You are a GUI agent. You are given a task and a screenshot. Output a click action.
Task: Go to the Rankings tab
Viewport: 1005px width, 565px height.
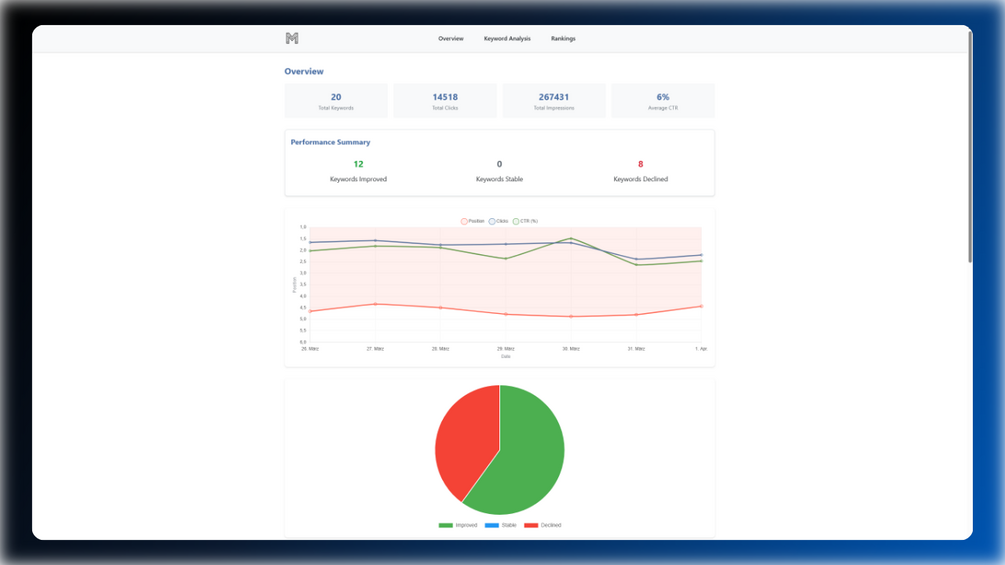563,38
